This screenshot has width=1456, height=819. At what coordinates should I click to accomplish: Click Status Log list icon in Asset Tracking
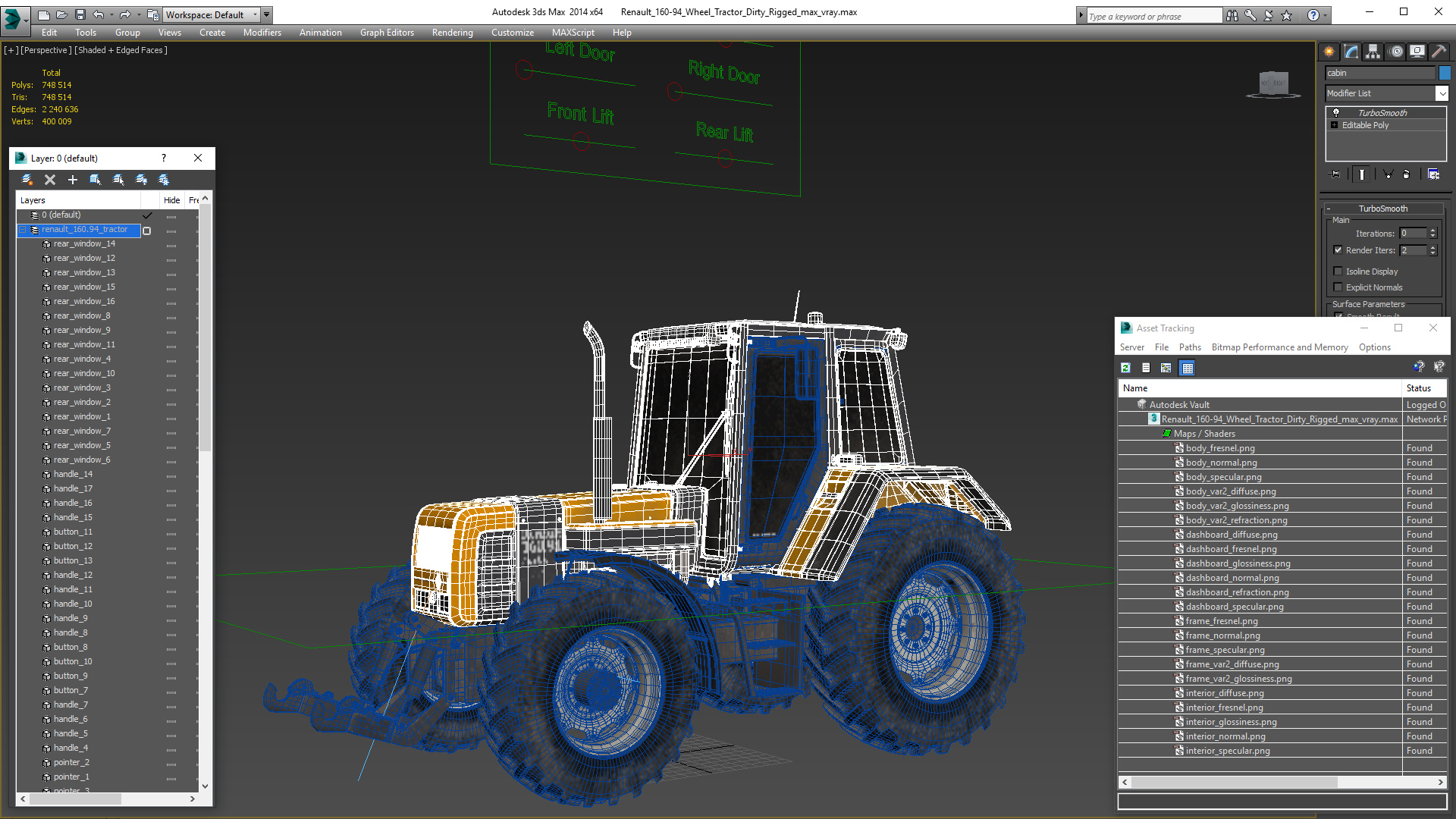coord(1146,368)
